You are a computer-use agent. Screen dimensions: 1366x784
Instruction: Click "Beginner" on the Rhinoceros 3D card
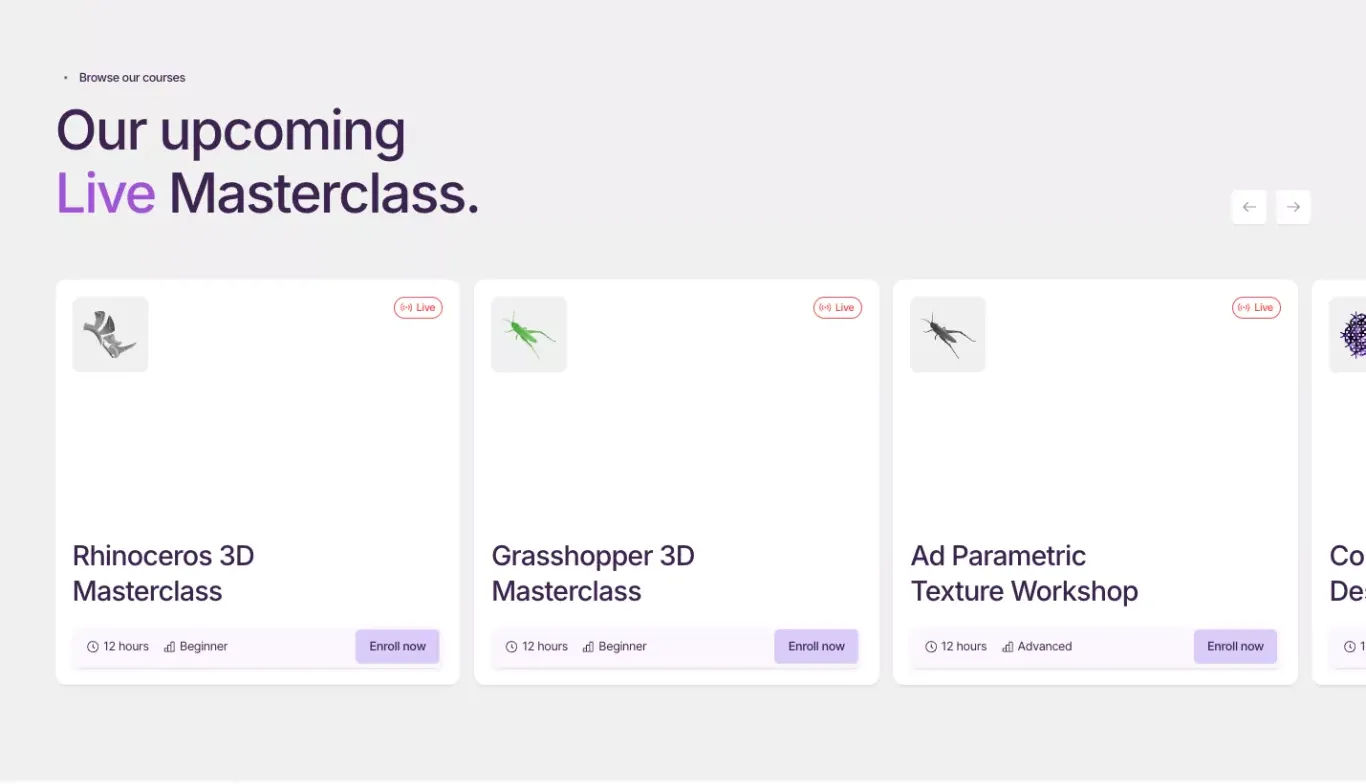coord(204,647)
